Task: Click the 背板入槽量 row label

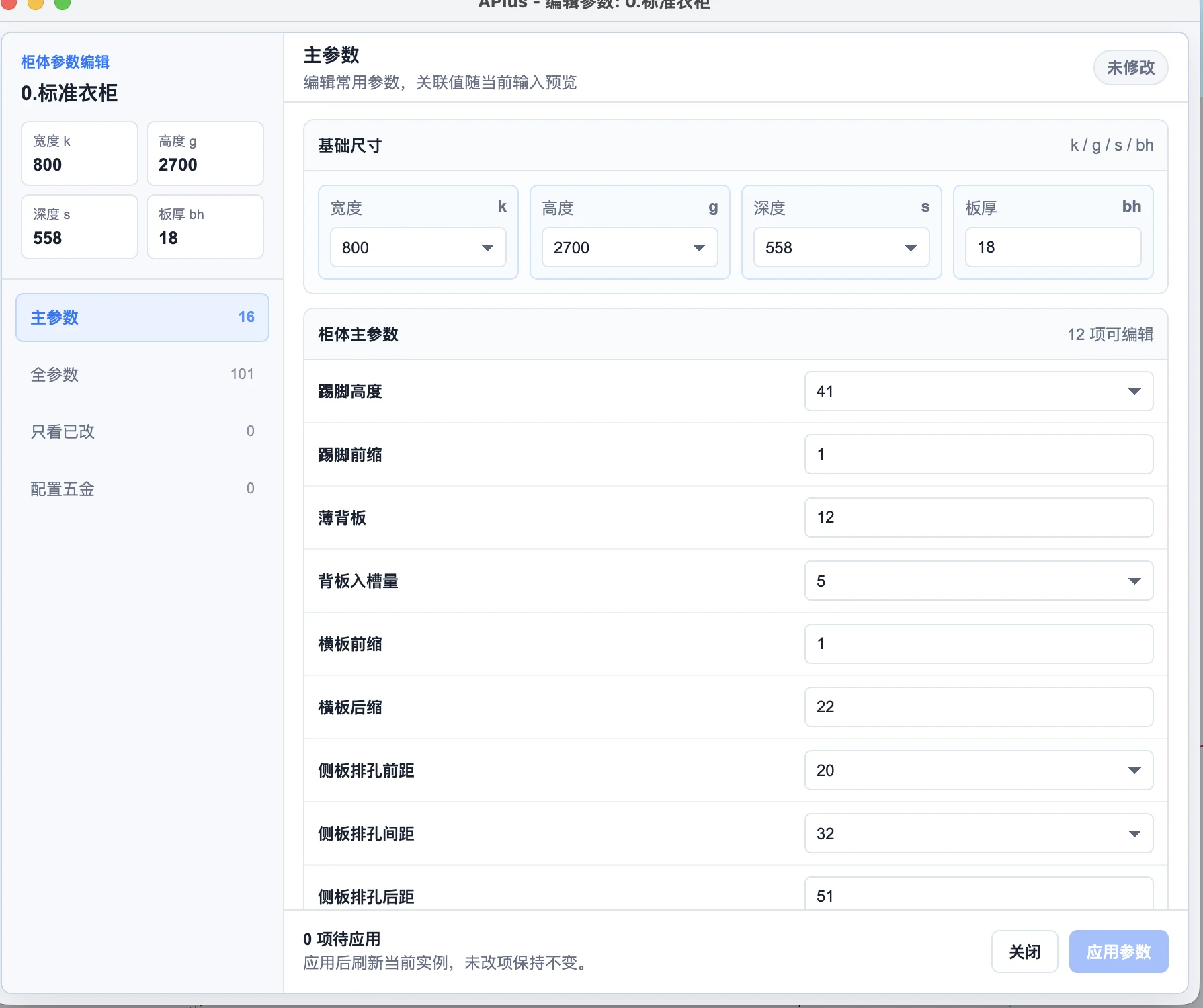Action: 358,581
